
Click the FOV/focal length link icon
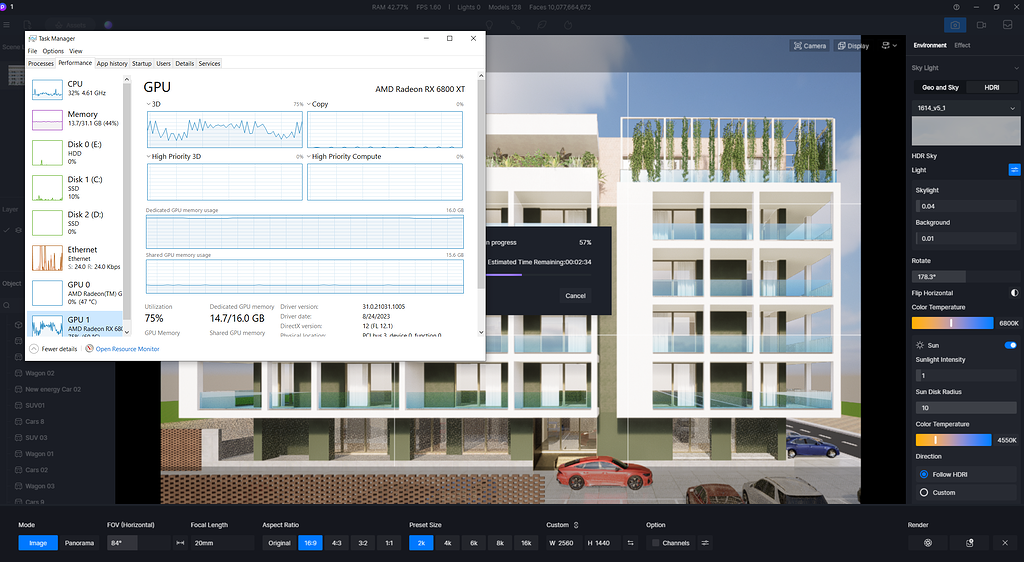tap(180, 543)
